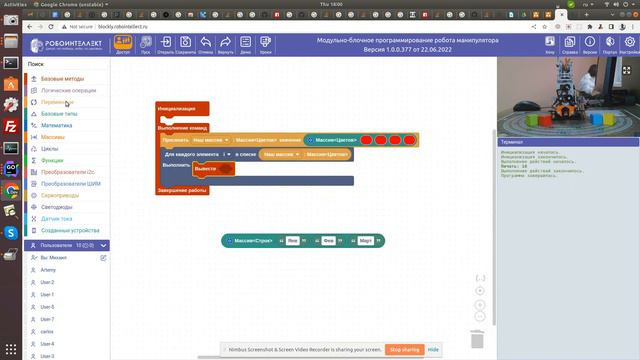The width and height of the screenshot is (640, 360).
Task: Click the Доступ access button
Action: click(123, 44)
